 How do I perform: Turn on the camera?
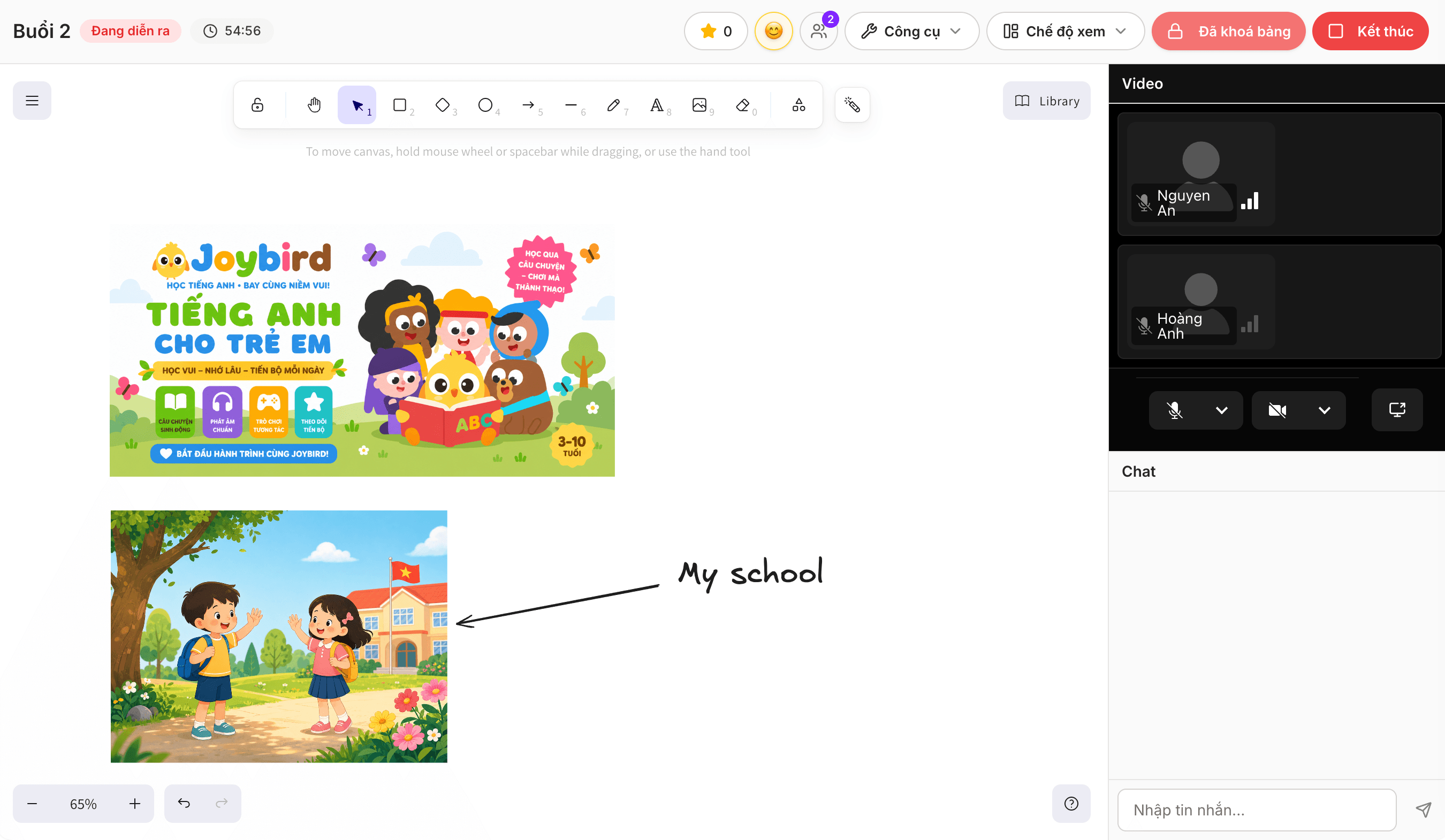(1277, 410)
